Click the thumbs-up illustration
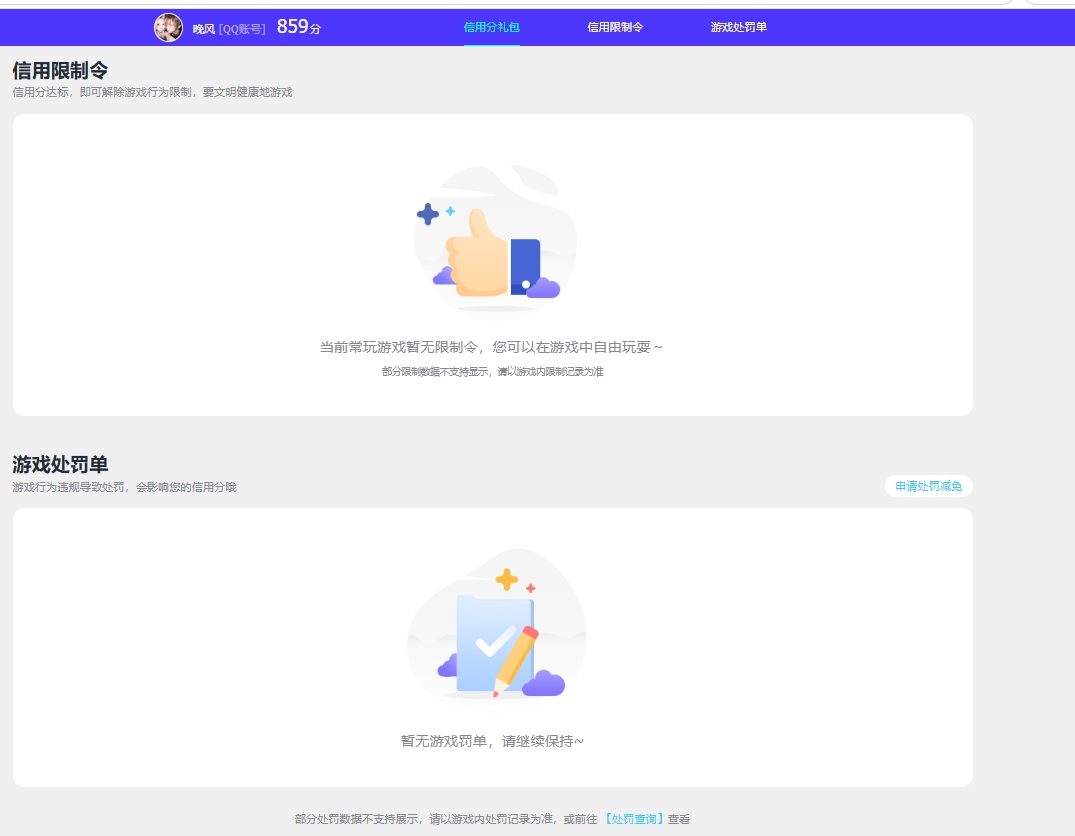 (x=495, y=239)
